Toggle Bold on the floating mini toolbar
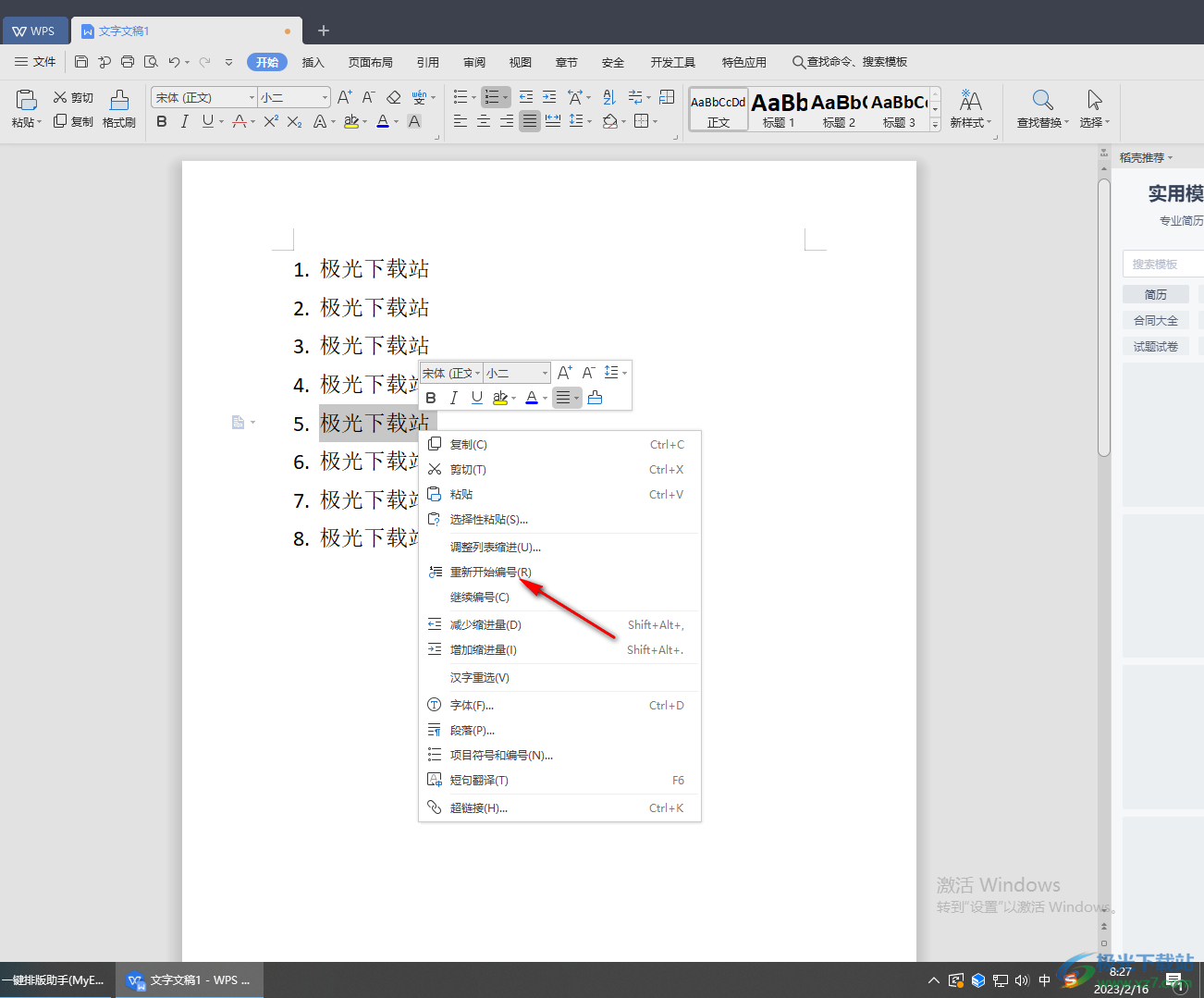This screenshot has height=998, width=1204. coord(431,398)
